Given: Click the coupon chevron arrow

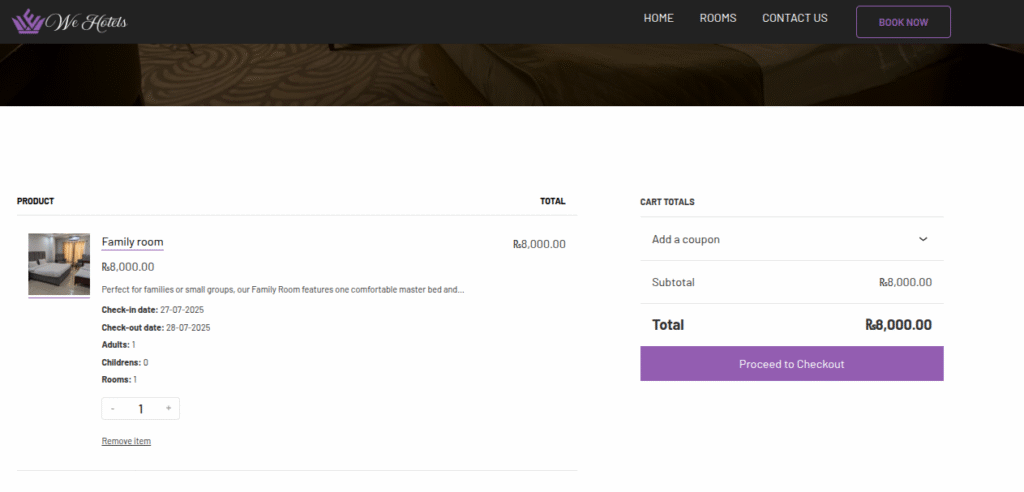Looking at the screenshot, I should point(923,239).
